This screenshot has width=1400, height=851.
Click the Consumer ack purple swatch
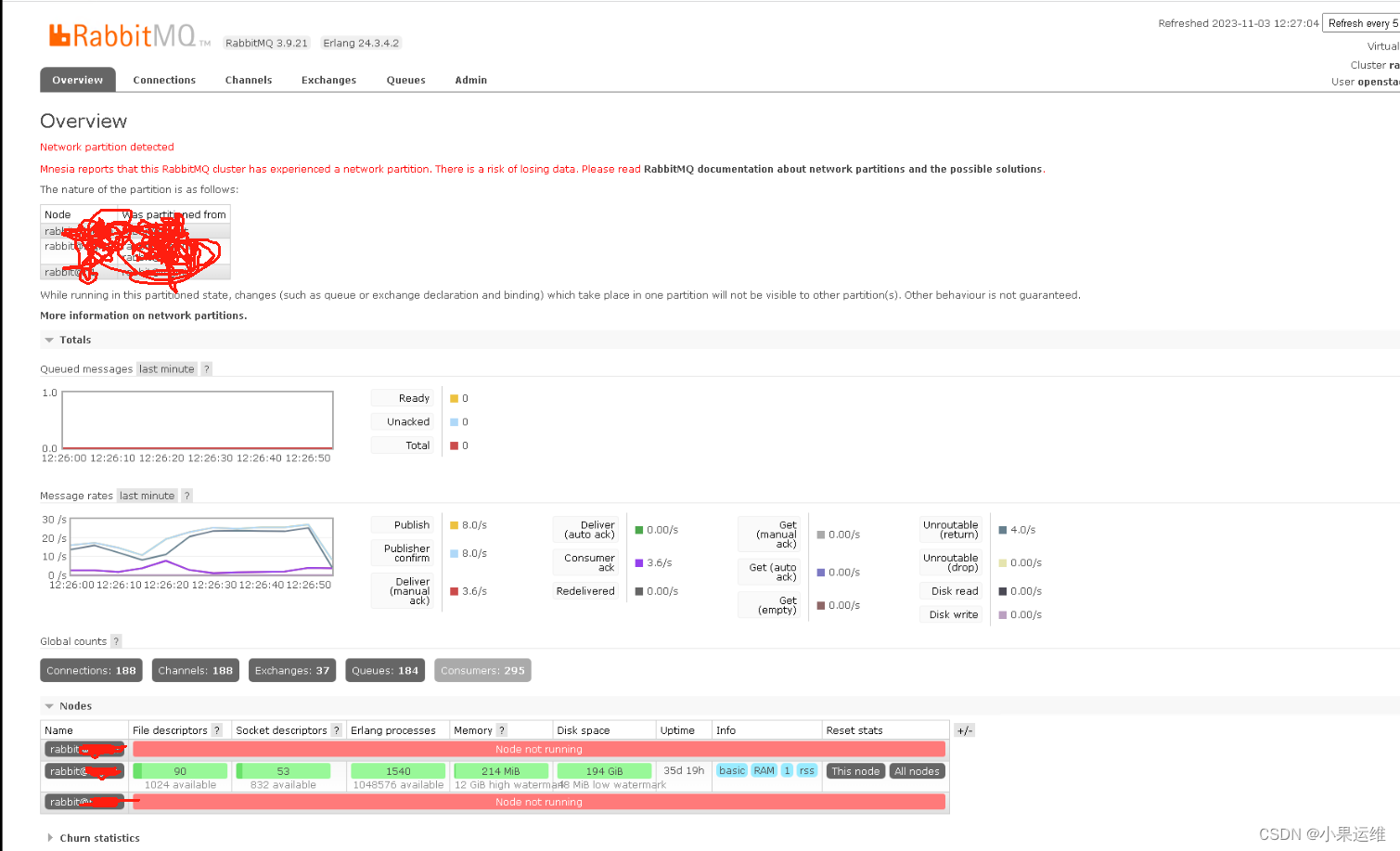click(639, 563)
